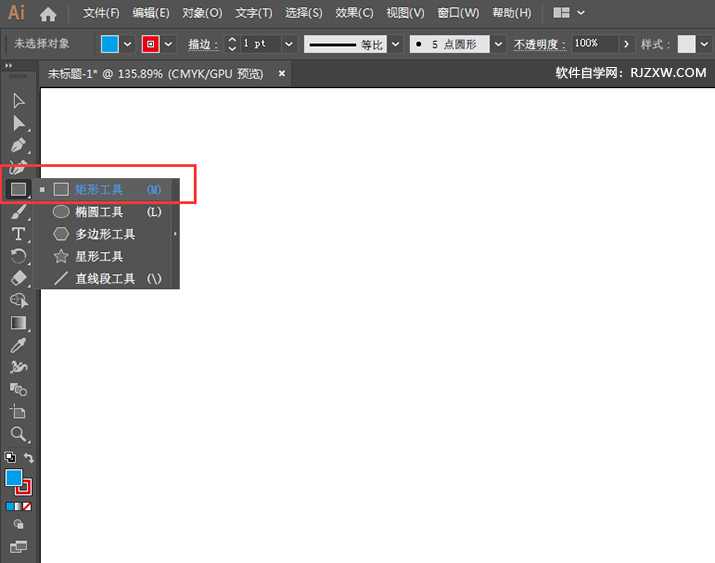Viewport: 715px width, 563px height.
Task: Open the 选择(S) menu
Action: click(304, 13)
